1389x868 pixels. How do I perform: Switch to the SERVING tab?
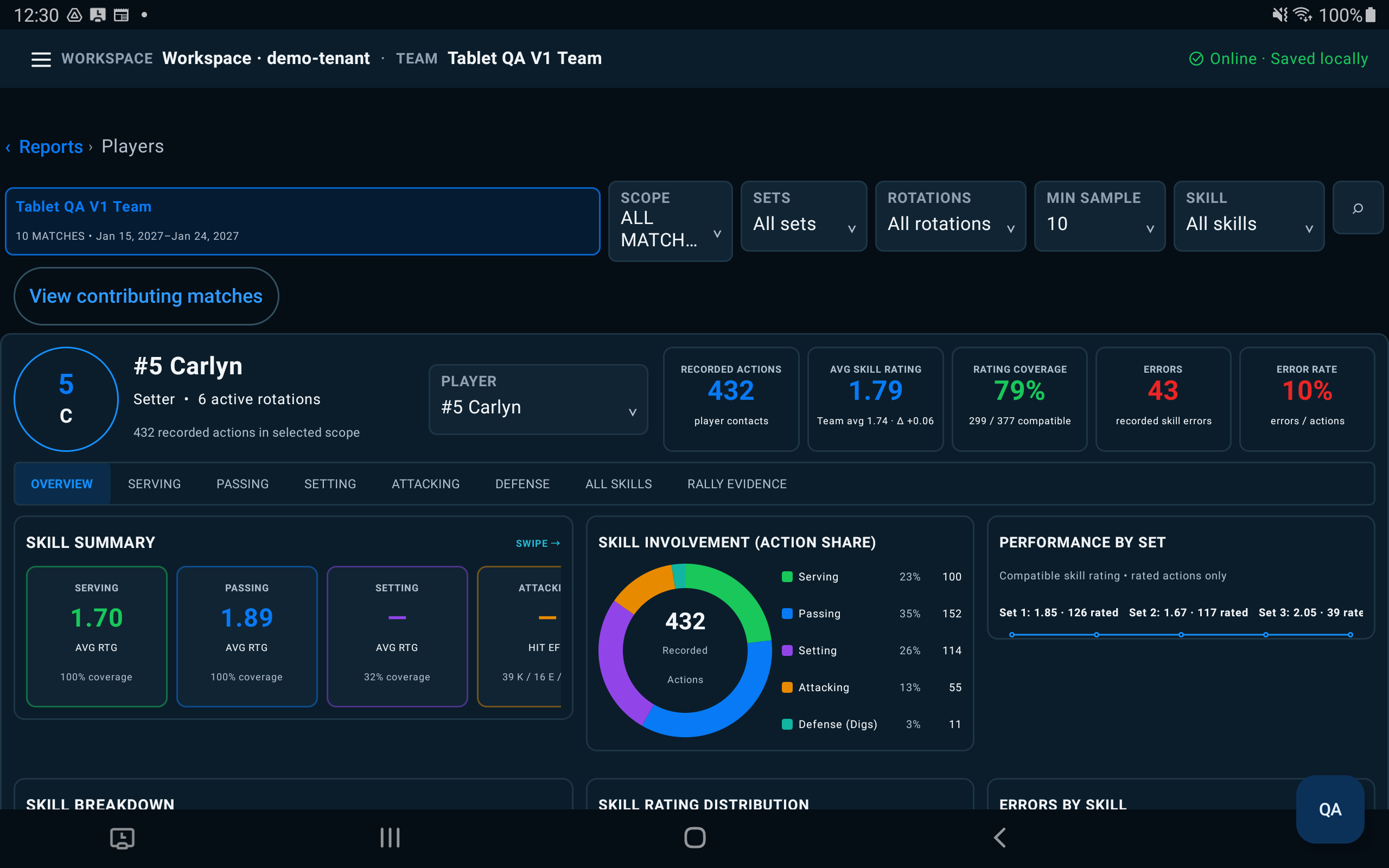[155, 484]
